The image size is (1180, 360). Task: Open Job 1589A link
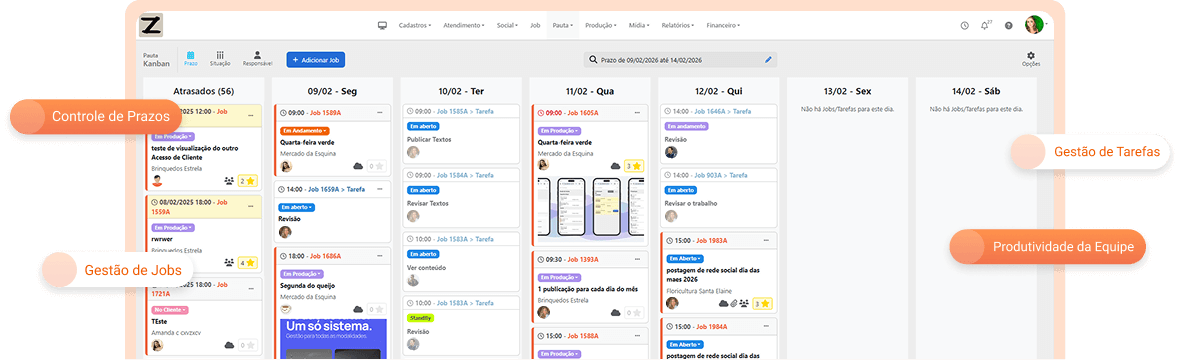[x=326, y=113]
